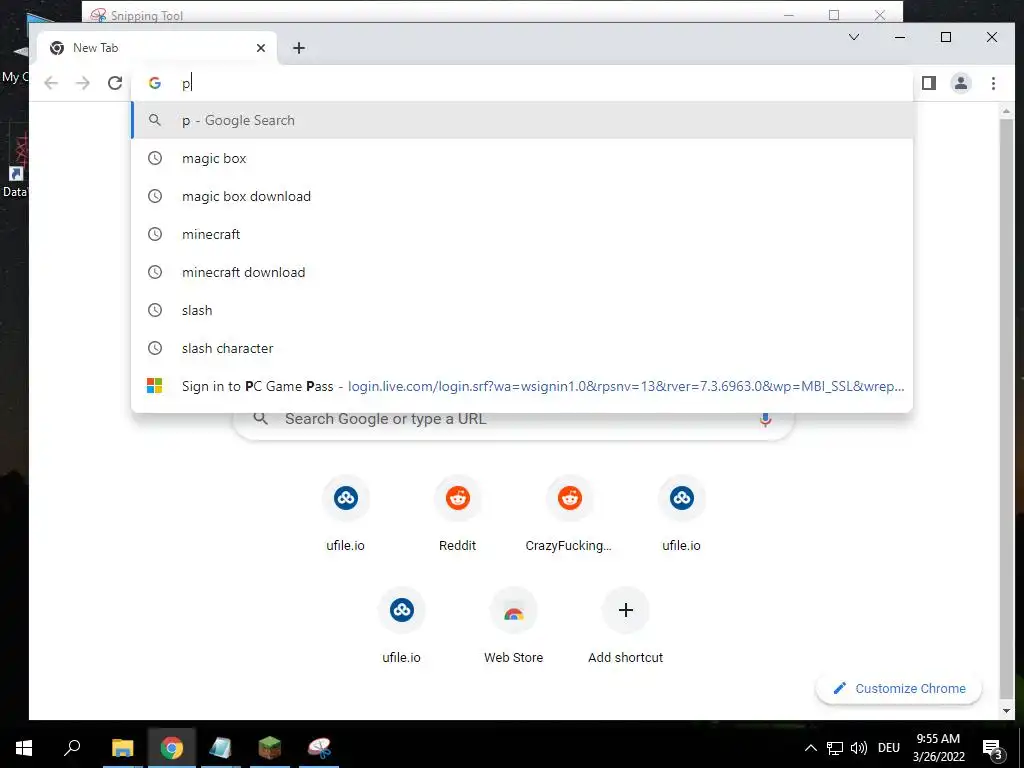The height and width of the screenshot is (768, 1024).
Task: Pick the 'minecraft' history suggestion
Action: (x=522, y=234)
